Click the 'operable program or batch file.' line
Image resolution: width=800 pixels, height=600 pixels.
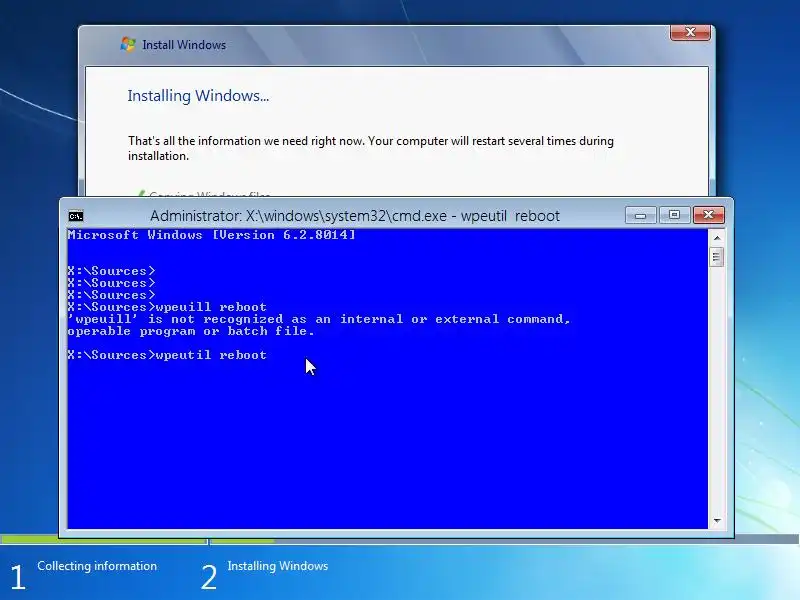[191, 332]
